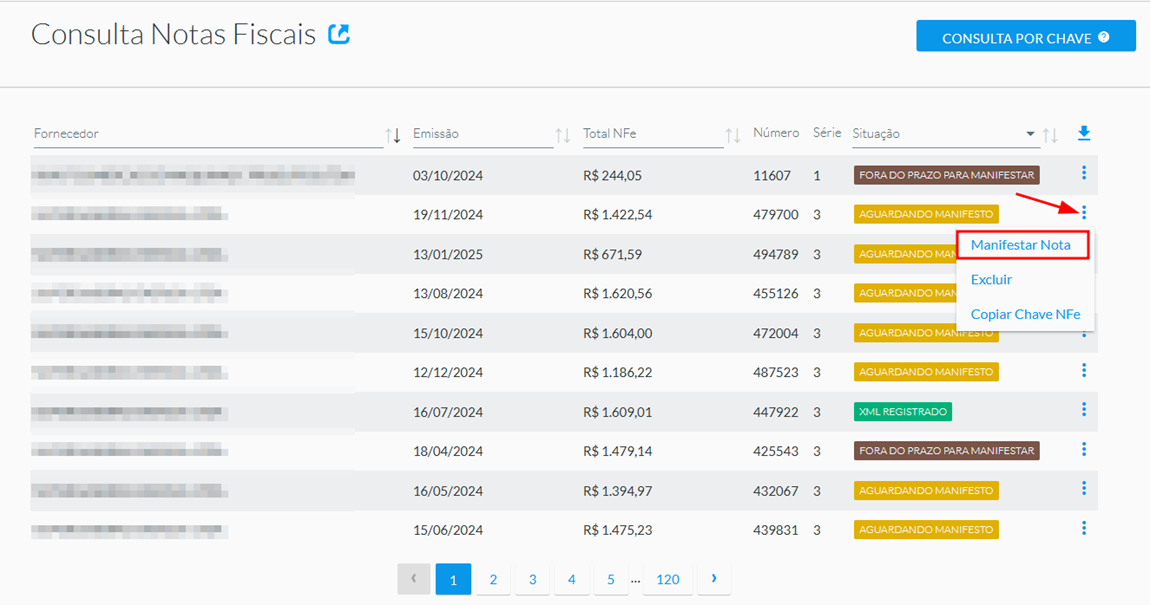This screenshot has height=605, width=1150.
Task: Open actions menu for note 479700
Action: pyautogui.click(x=1084, y=213)
